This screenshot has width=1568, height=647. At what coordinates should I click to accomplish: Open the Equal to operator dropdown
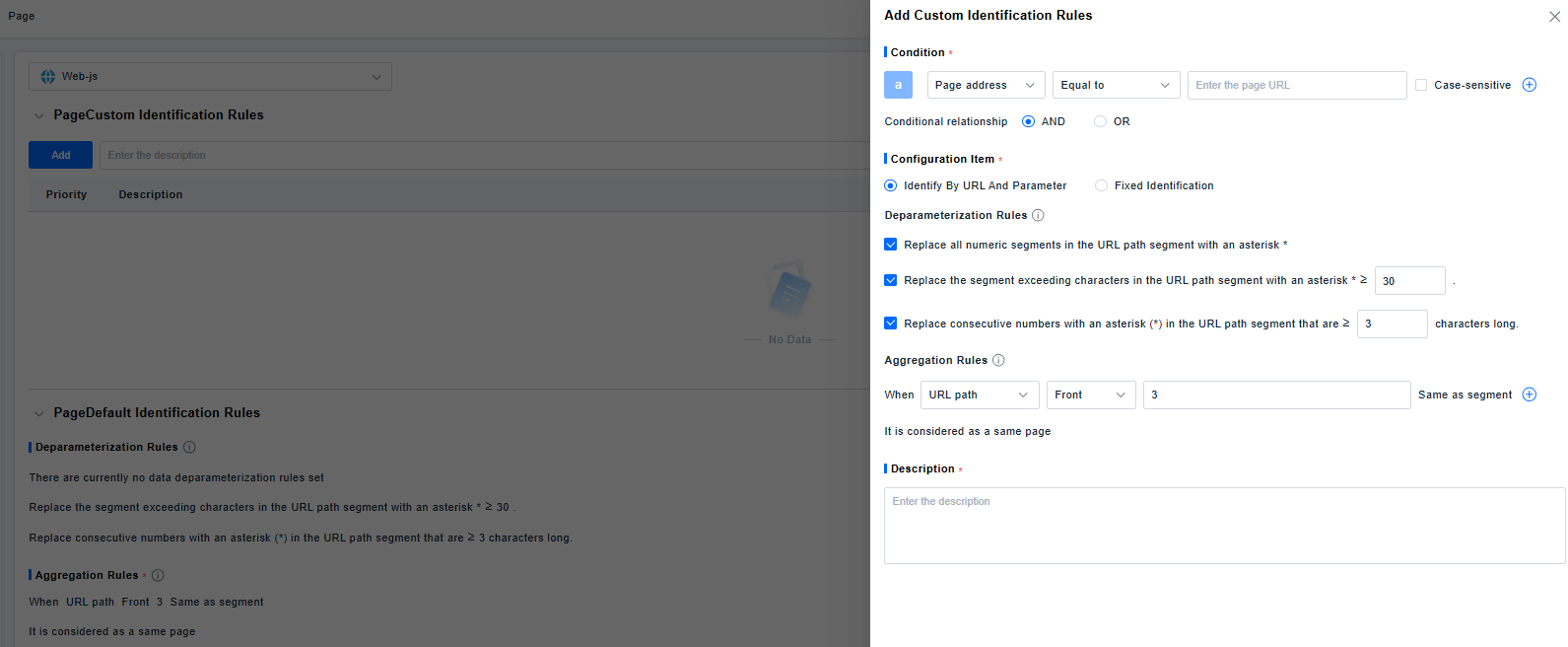tap(1115, 85)
